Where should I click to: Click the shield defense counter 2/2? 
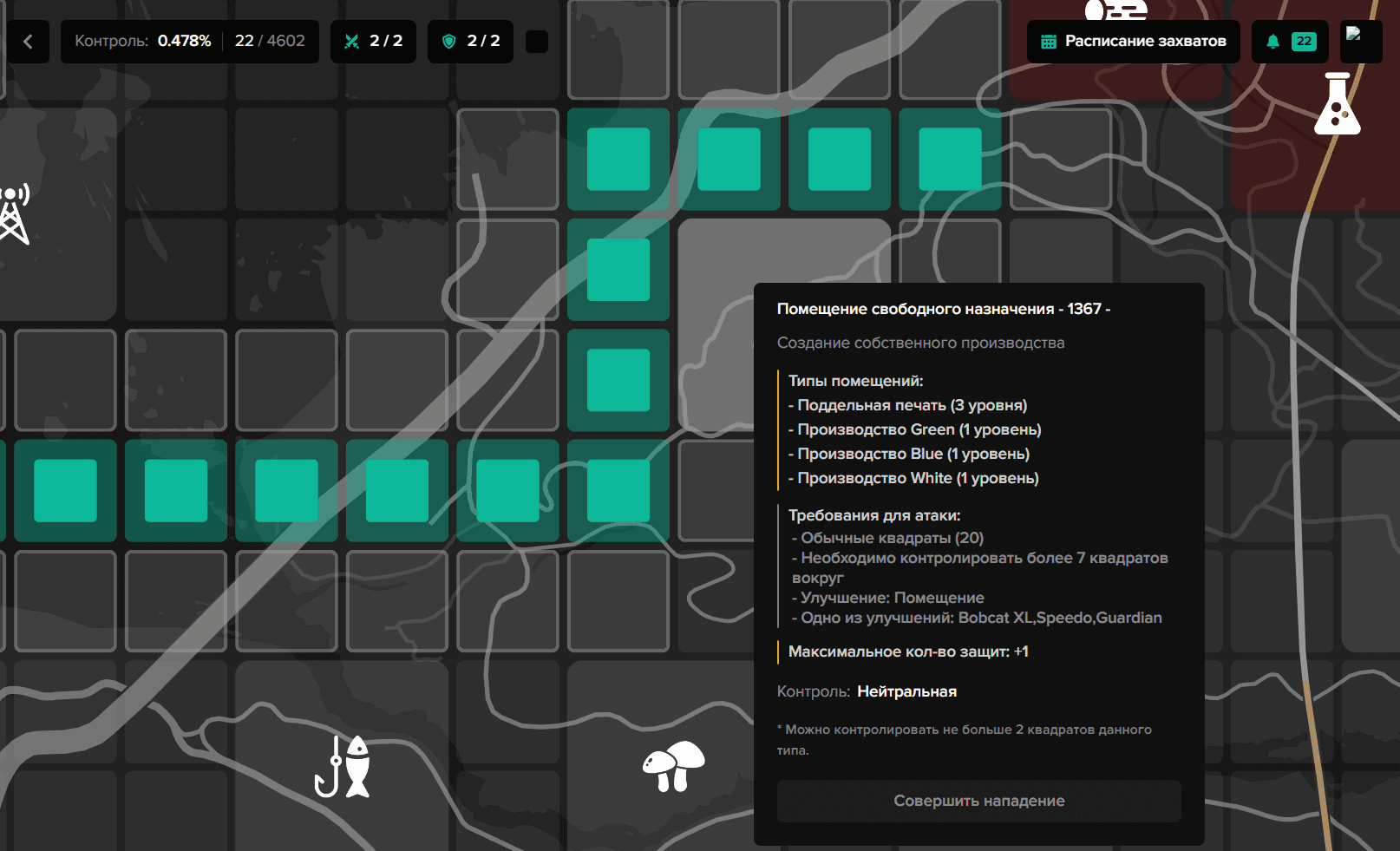click(470, 42)
